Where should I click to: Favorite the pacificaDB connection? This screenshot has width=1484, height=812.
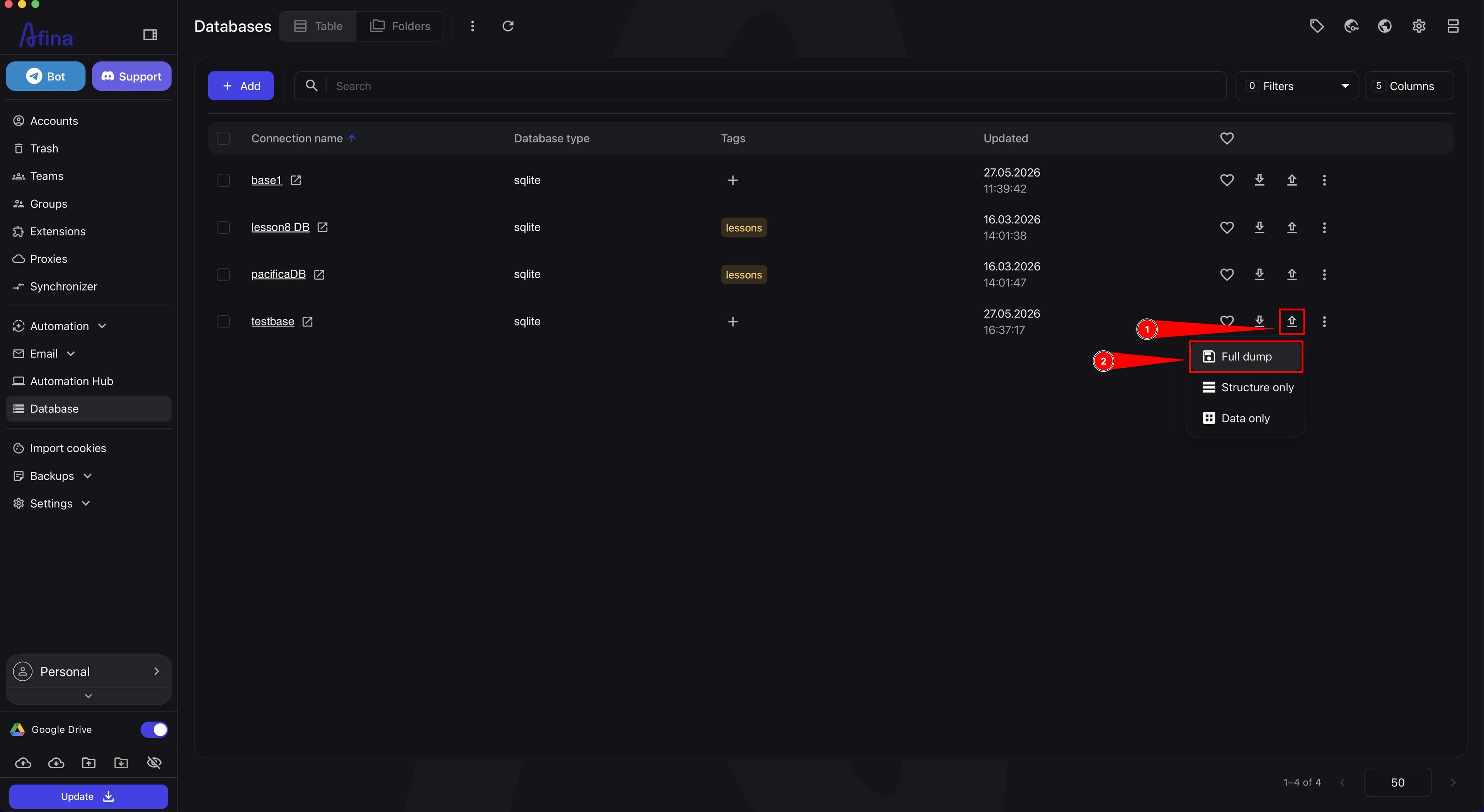(1227, 275)
